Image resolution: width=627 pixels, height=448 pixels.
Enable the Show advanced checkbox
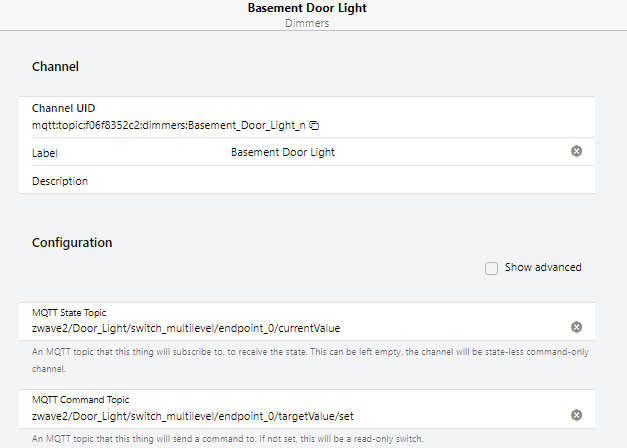491,268
